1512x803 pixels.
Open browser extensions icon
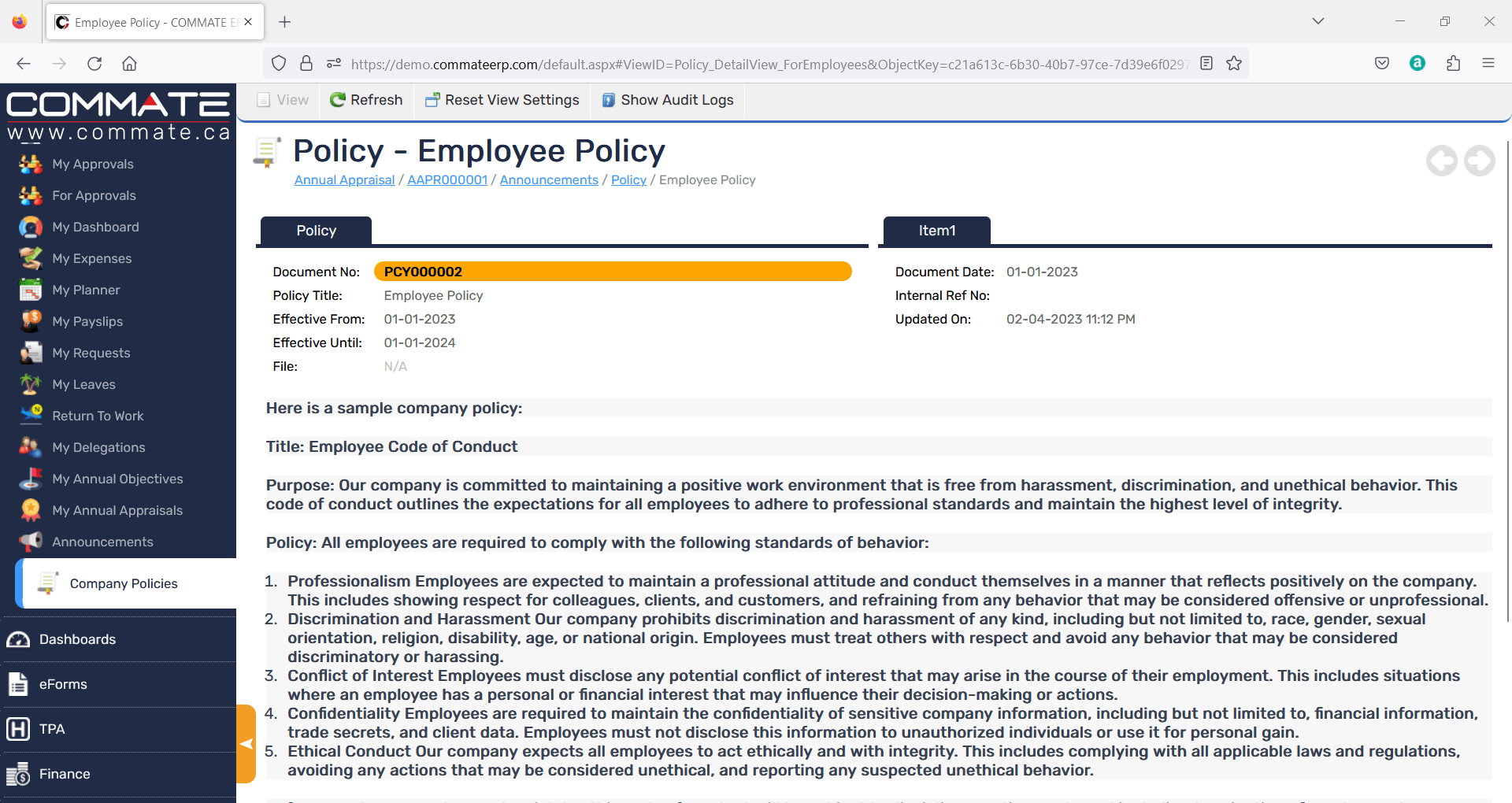tap(1454, 64)
